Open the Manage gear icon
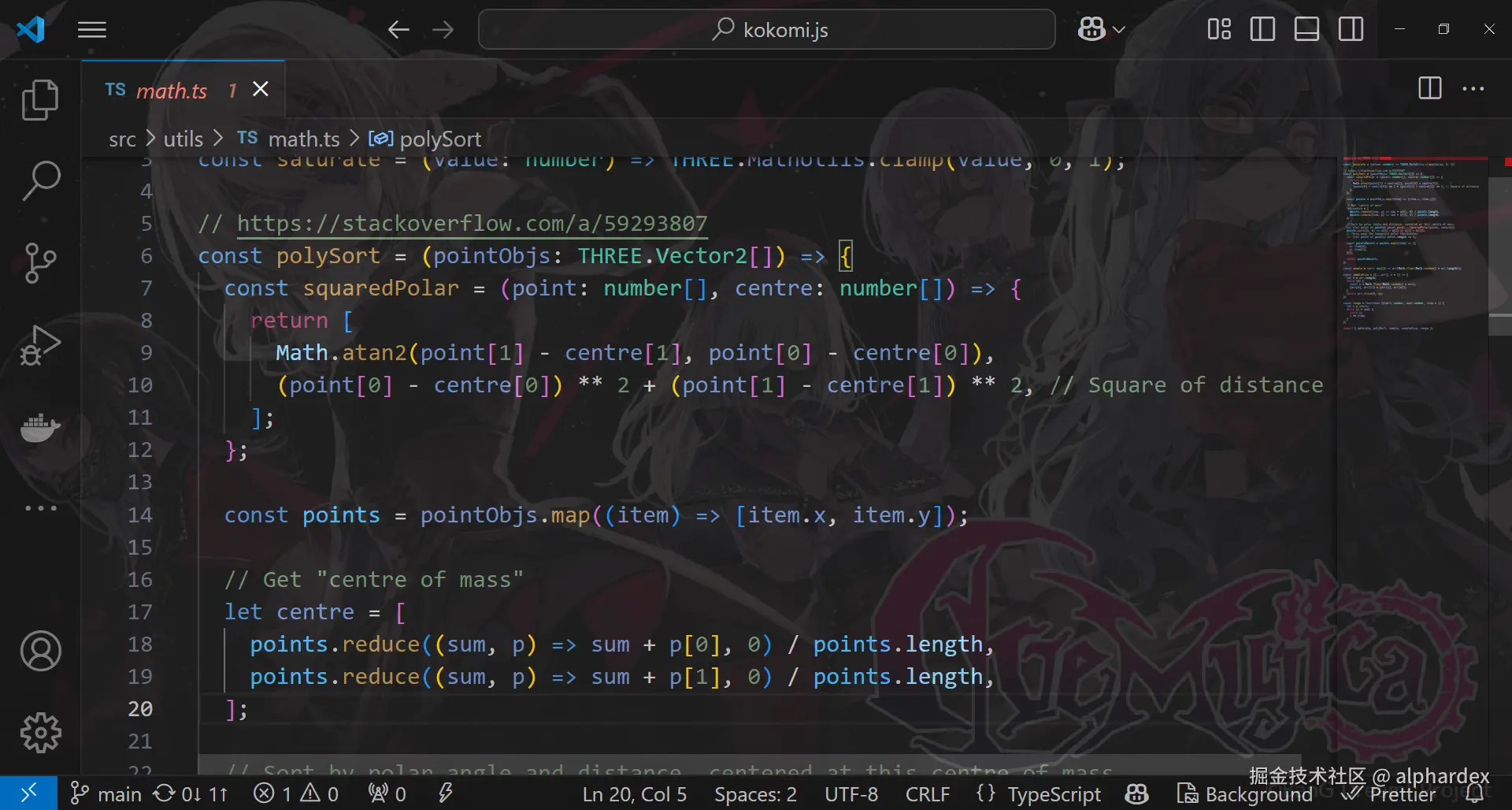The width and height of the screenshot is (1512, 810). (x=40, y=733)
